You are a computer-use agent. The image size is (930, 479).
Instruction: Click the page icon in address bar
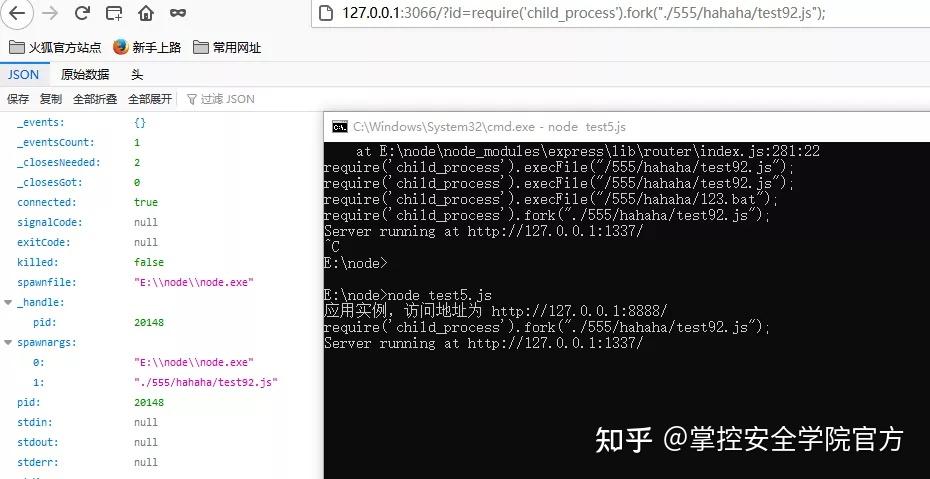326,13
